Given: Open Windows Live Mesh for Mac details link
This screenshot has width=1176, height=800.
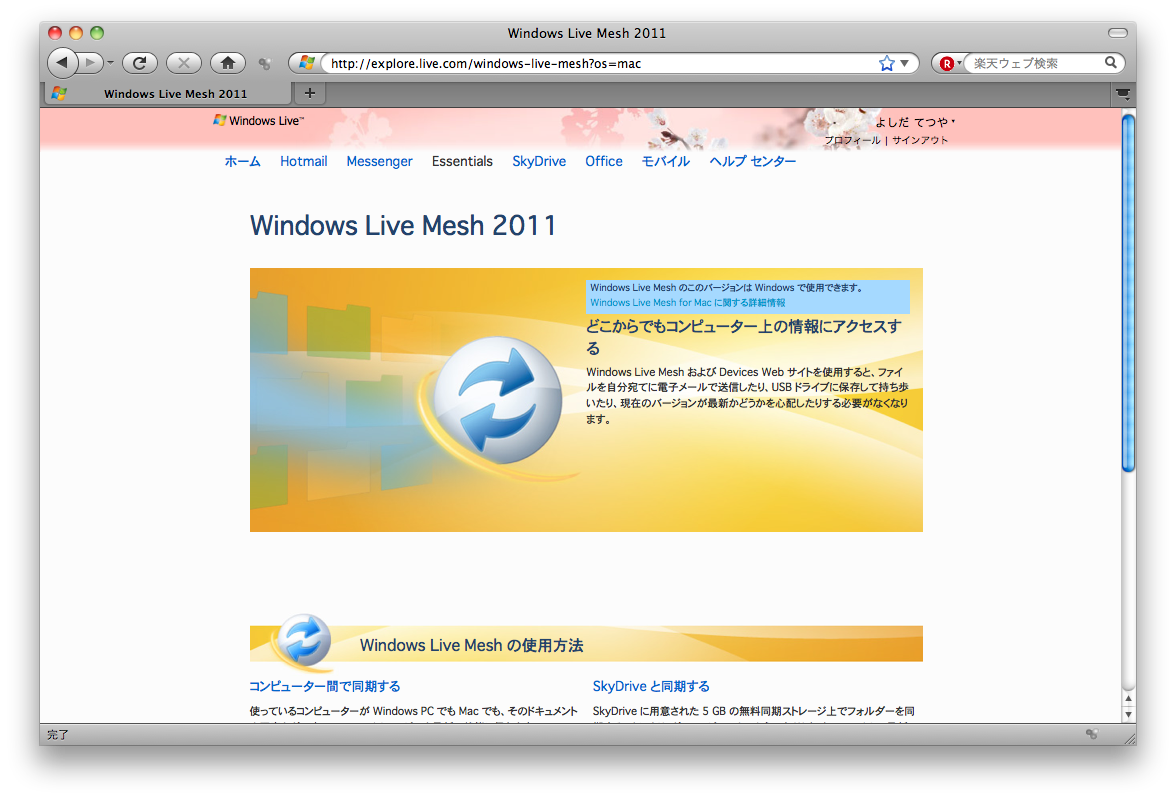Looking at the screenshot, I should click(688, 303).
